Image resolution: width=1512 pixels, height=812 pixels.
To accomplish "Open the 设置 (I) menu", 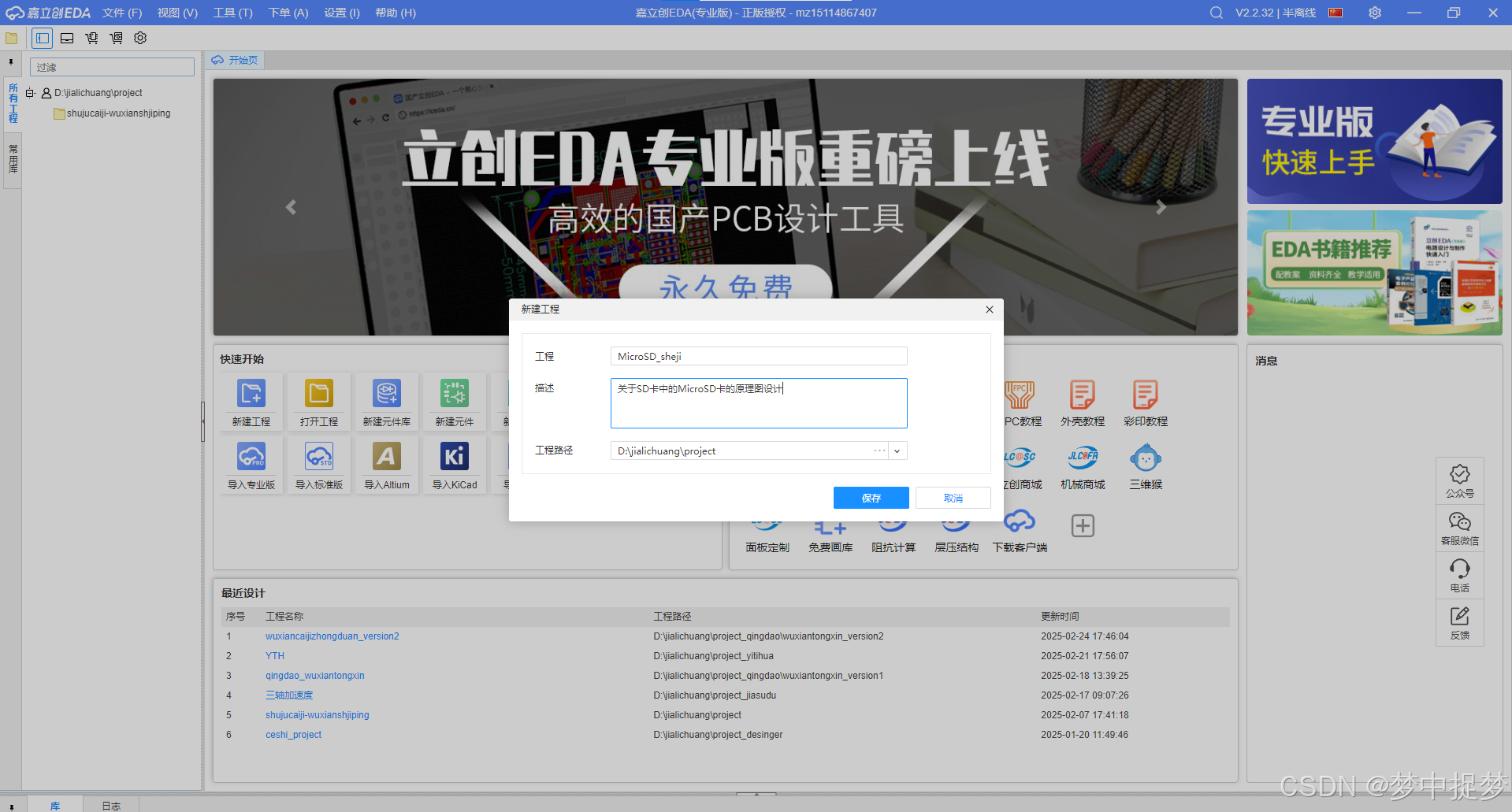I will pos(342,13).
